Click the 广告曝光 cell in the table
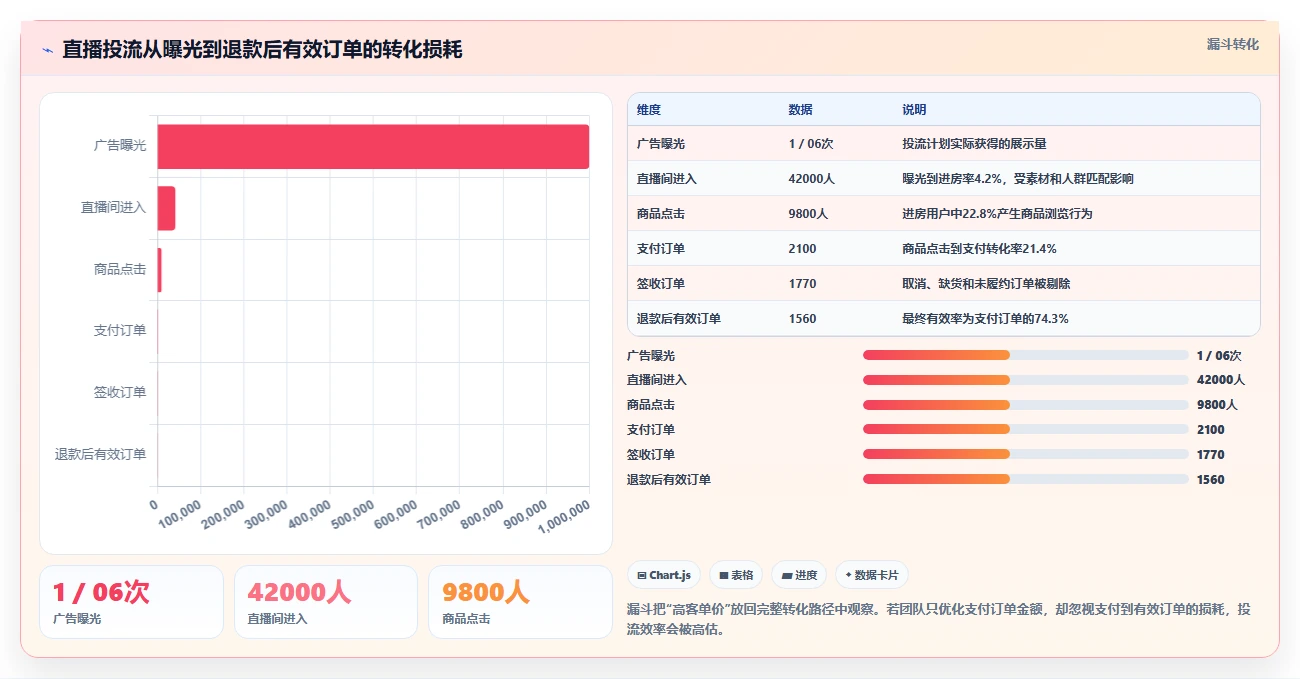The image size is (1300, 679). [x=661, y=144]
